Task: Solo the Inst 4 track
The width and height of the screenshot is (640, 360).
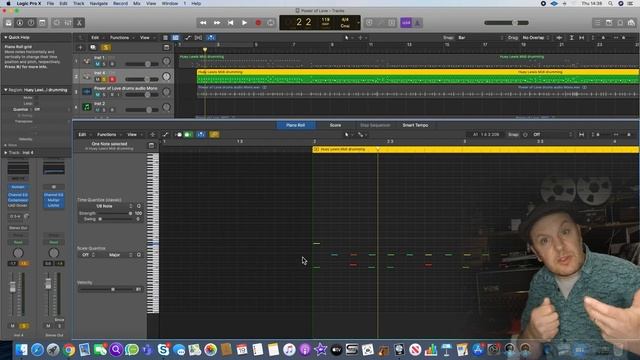Action: (x=104, y=79)
